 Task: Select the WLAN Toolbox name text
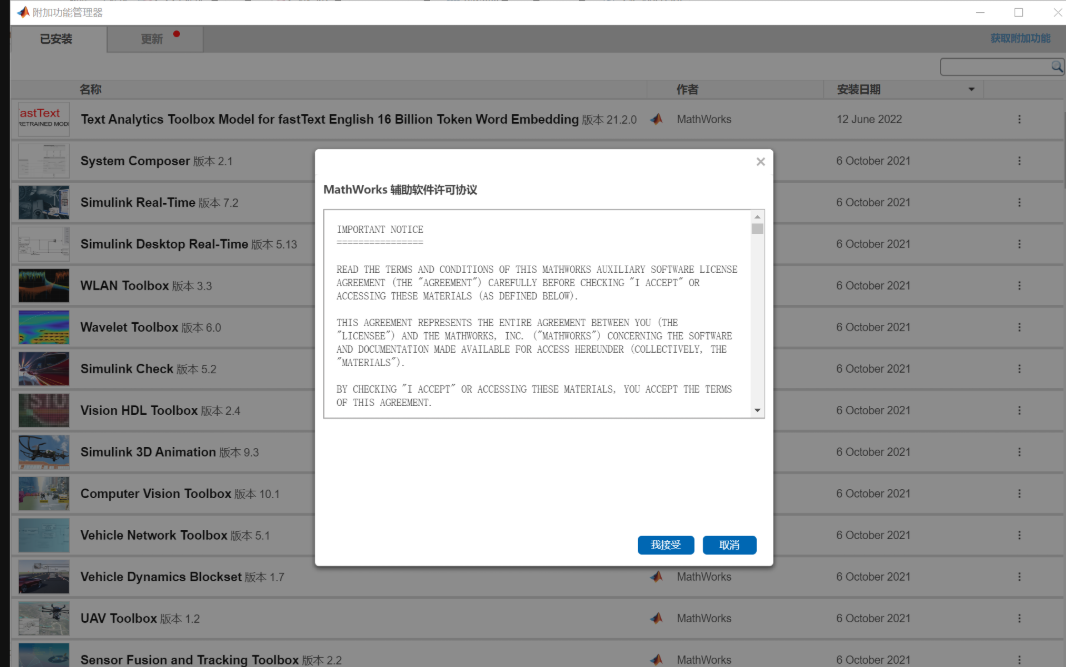coord(124,286)
